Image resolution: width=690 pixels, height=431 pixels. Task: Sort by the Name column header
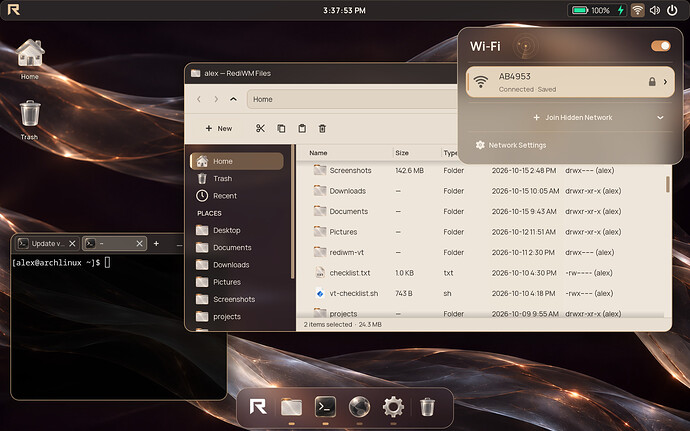(x=318, y=153)
